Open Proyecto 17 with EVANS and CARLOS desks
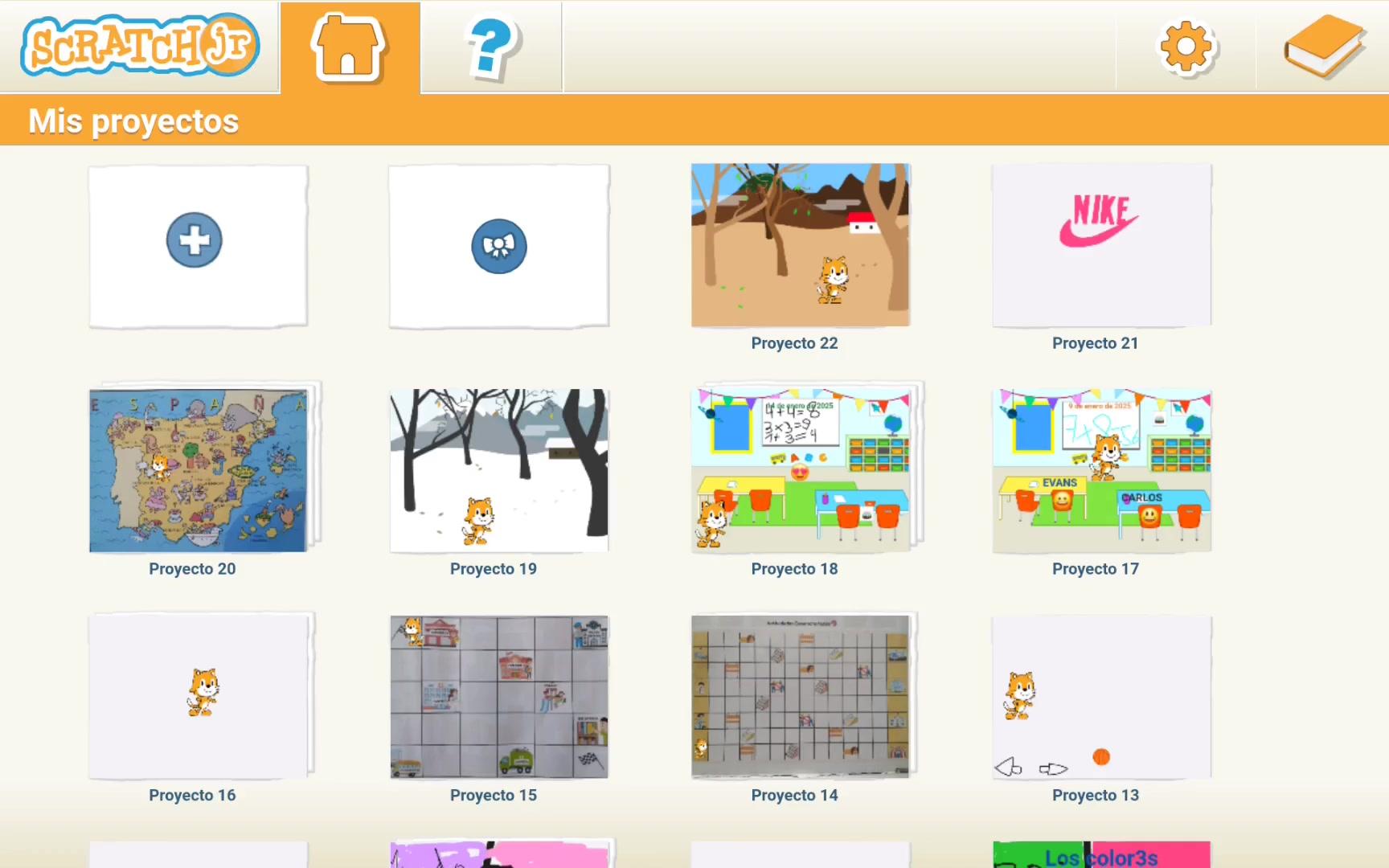1389x868 pixels. (x=1101, y=471)
